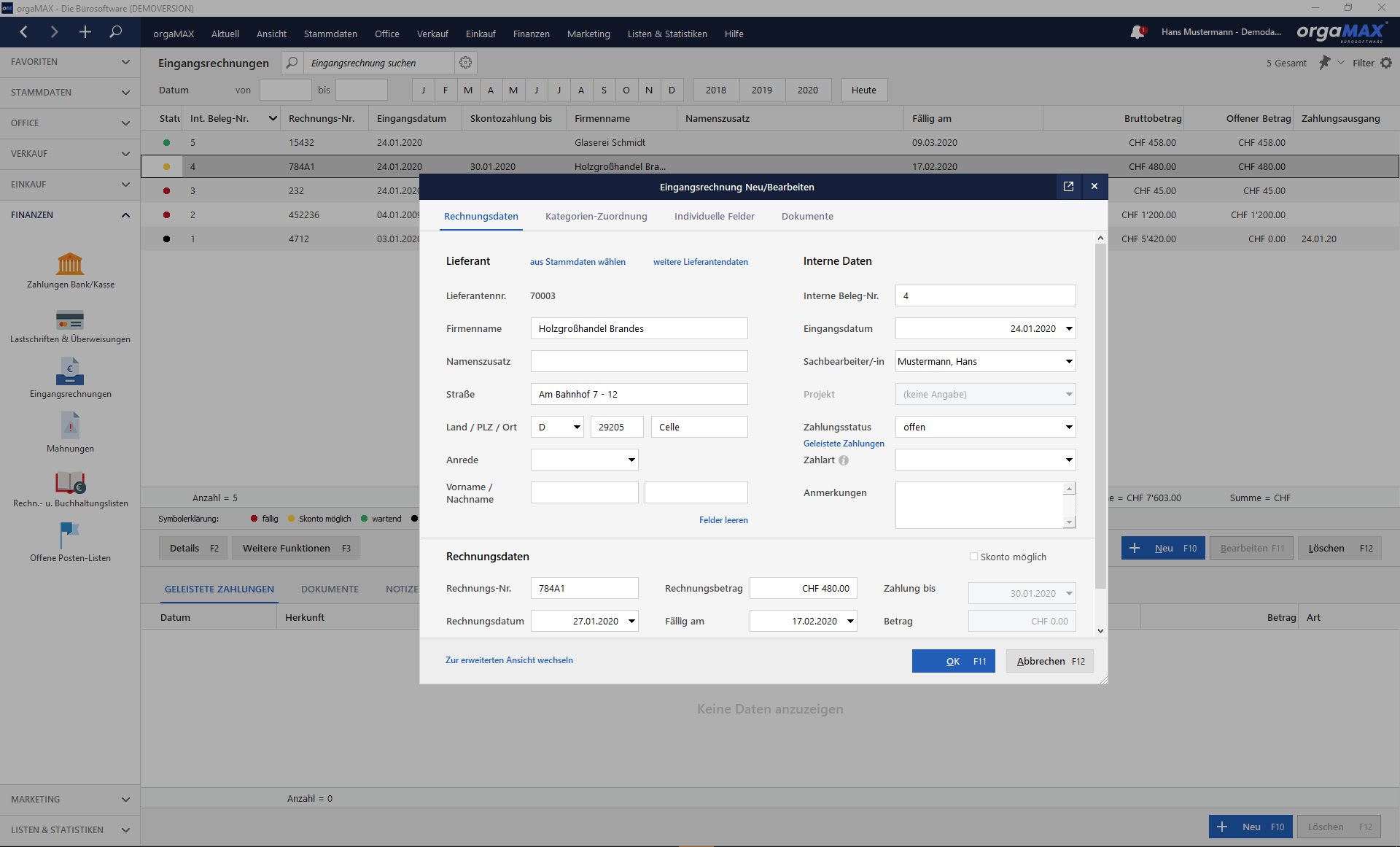Open the Listen & Statistiken menu
Screen dimensions: 1400x847
pos(667,34)
